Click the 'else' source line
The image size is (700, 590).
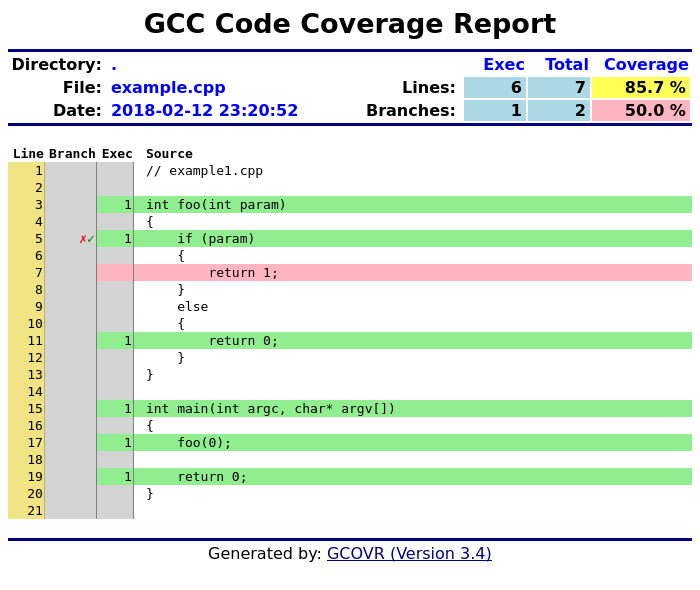point(192,307)
